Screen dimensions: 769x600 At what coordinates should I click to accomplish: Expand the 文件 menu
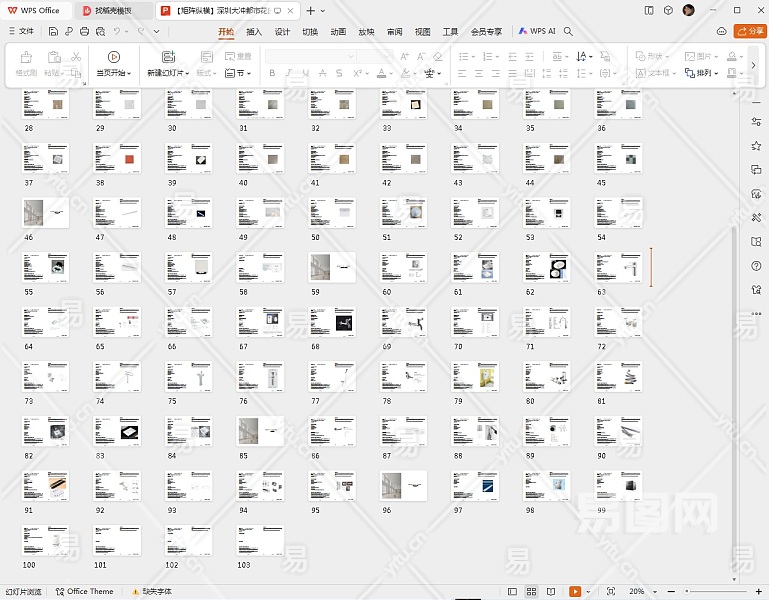[x=21, y=31]
